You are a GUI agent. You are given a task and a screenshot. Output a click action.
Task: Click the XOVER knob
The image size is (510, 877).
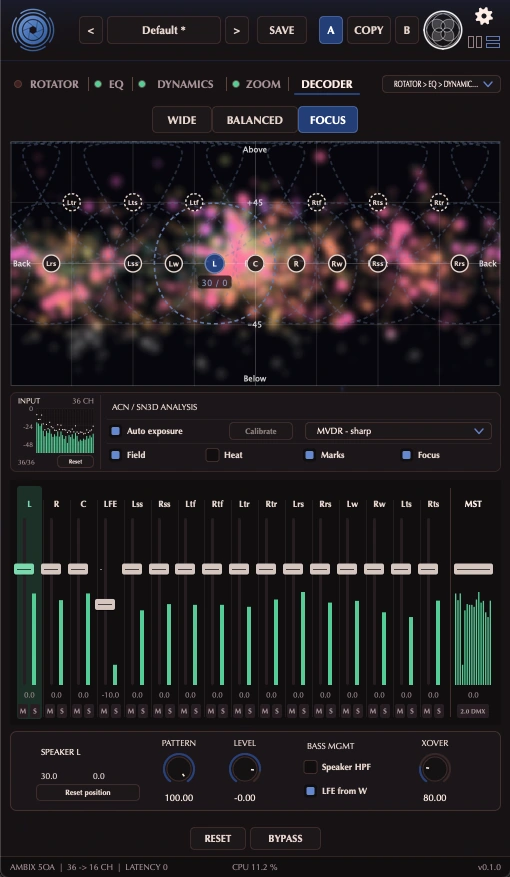point(435,770)
